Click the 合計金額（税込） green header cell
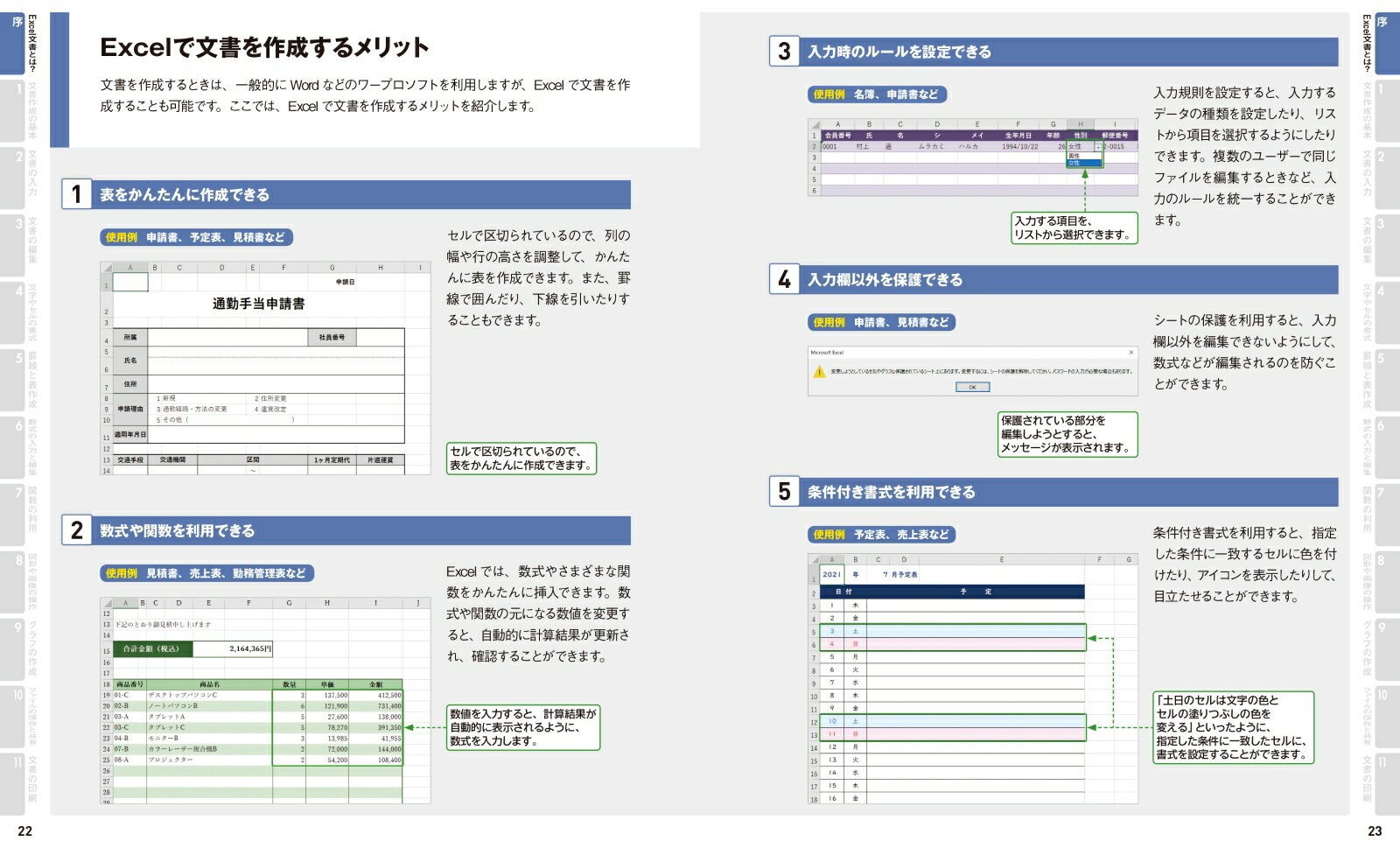The image size is (1400, 841). tap(151, 649)
